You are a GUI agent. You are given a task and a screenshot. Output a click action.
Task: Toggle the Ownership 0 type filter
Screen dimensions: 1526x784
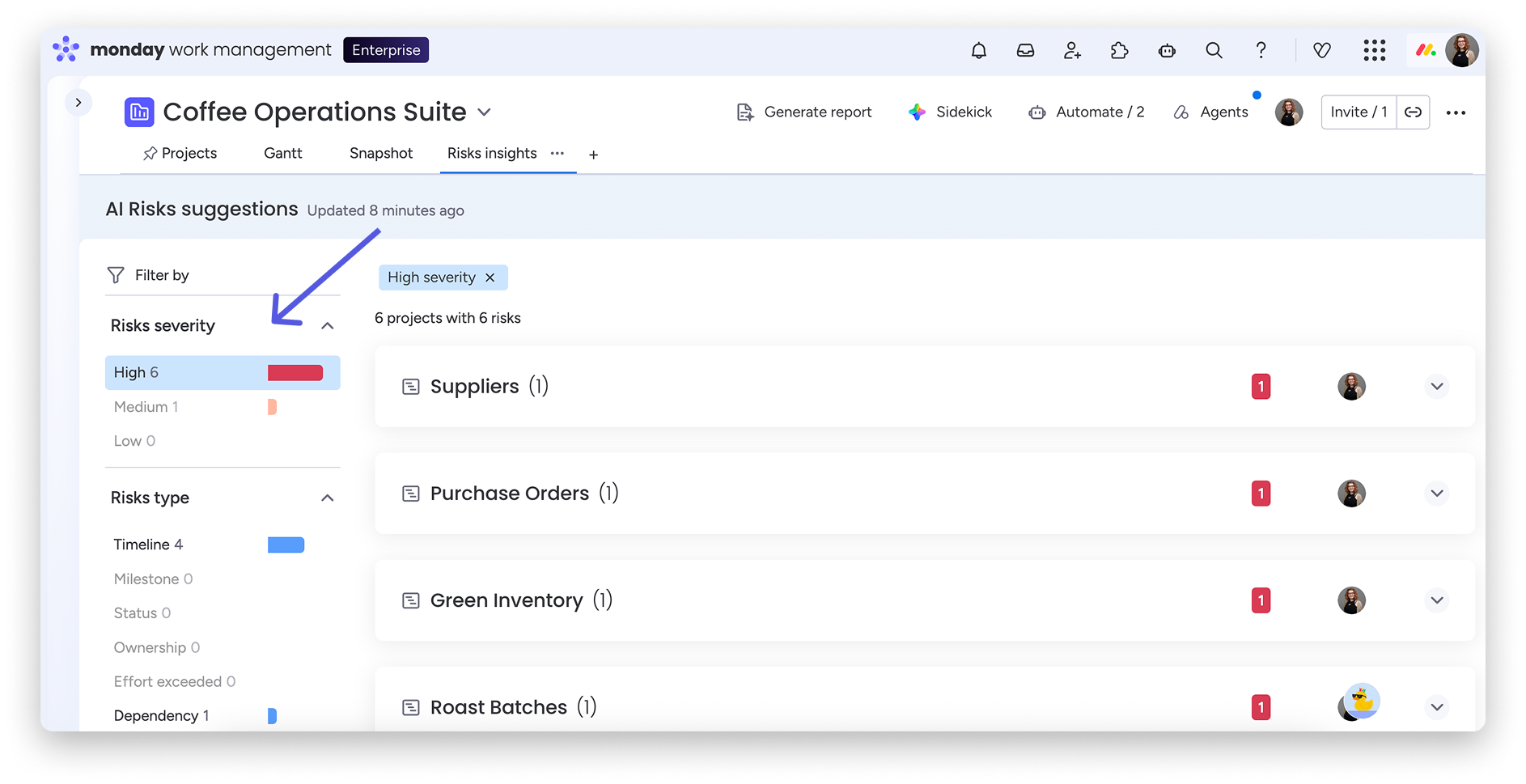click(223, 647)
